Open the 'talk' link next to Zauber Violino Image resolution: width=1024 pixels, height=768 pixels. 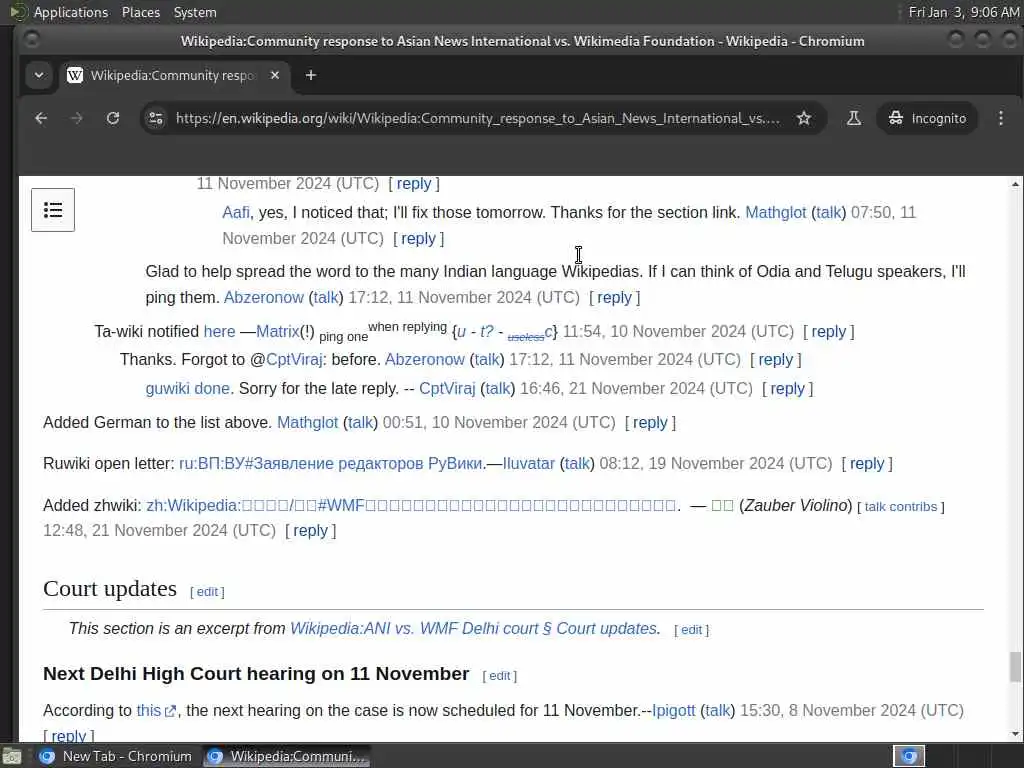(875, 506)
